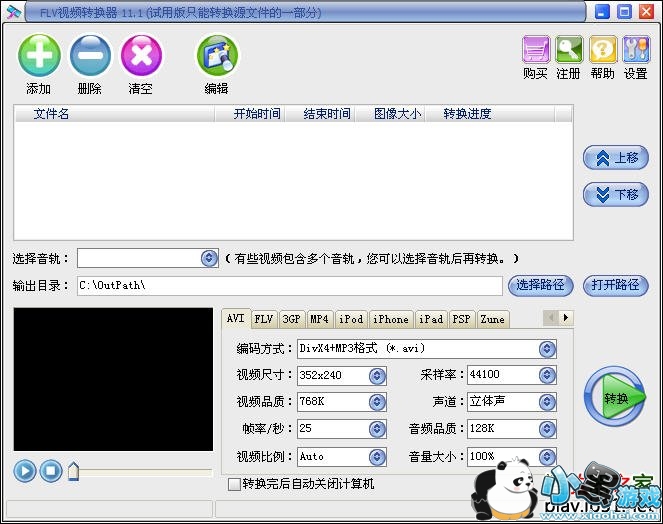Click the 文件名 column header

pos(114,114)
